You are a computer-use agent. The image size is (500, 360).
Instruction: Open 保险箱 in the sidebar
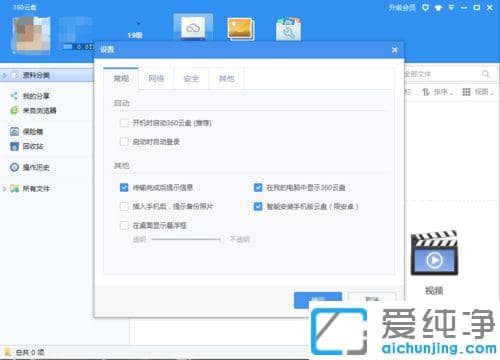[x=33, y=132]
